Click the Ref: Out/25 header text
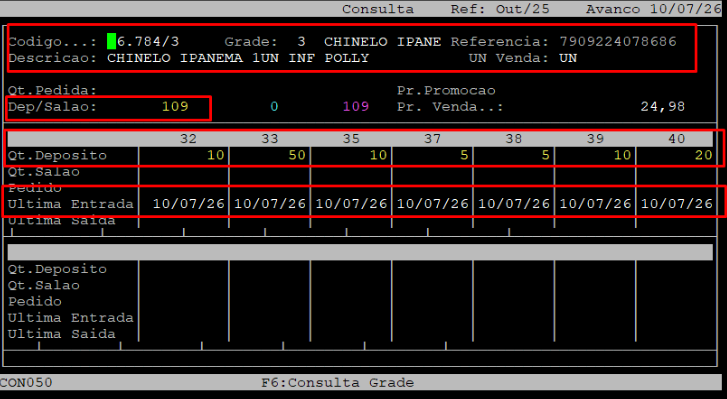The image size is (727, 399). pos(500,9)
